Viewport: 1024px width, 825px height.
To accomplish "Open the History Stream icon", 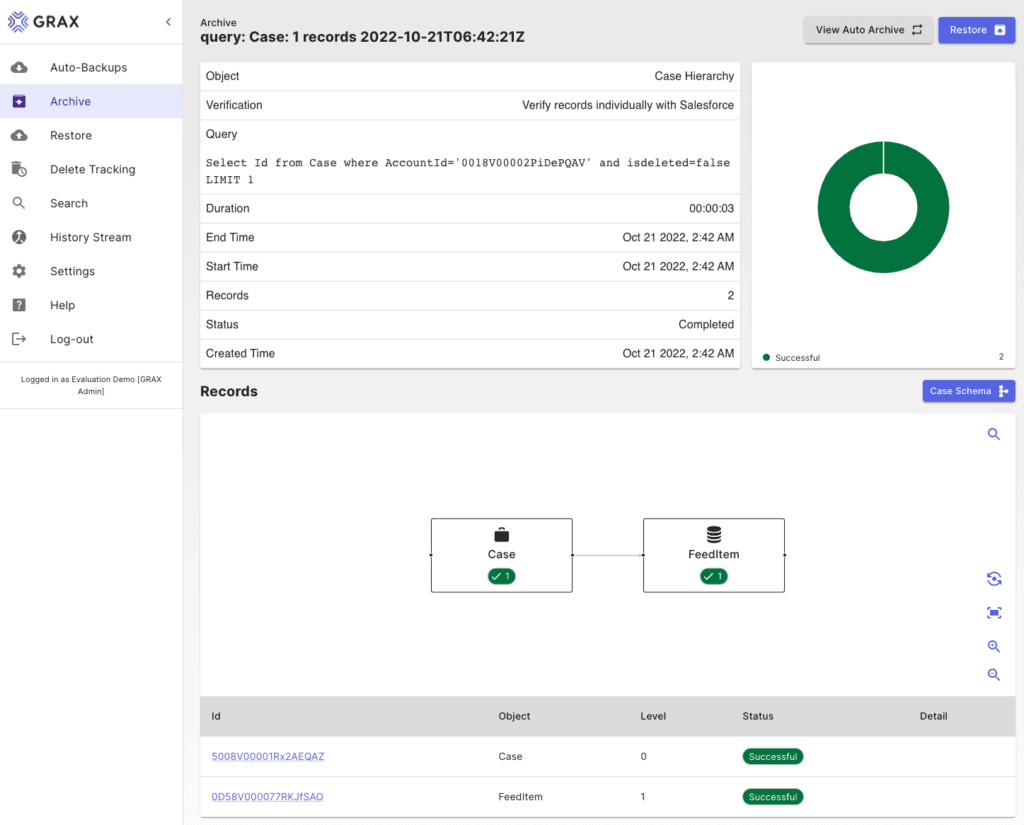I will tap(20, 237).
